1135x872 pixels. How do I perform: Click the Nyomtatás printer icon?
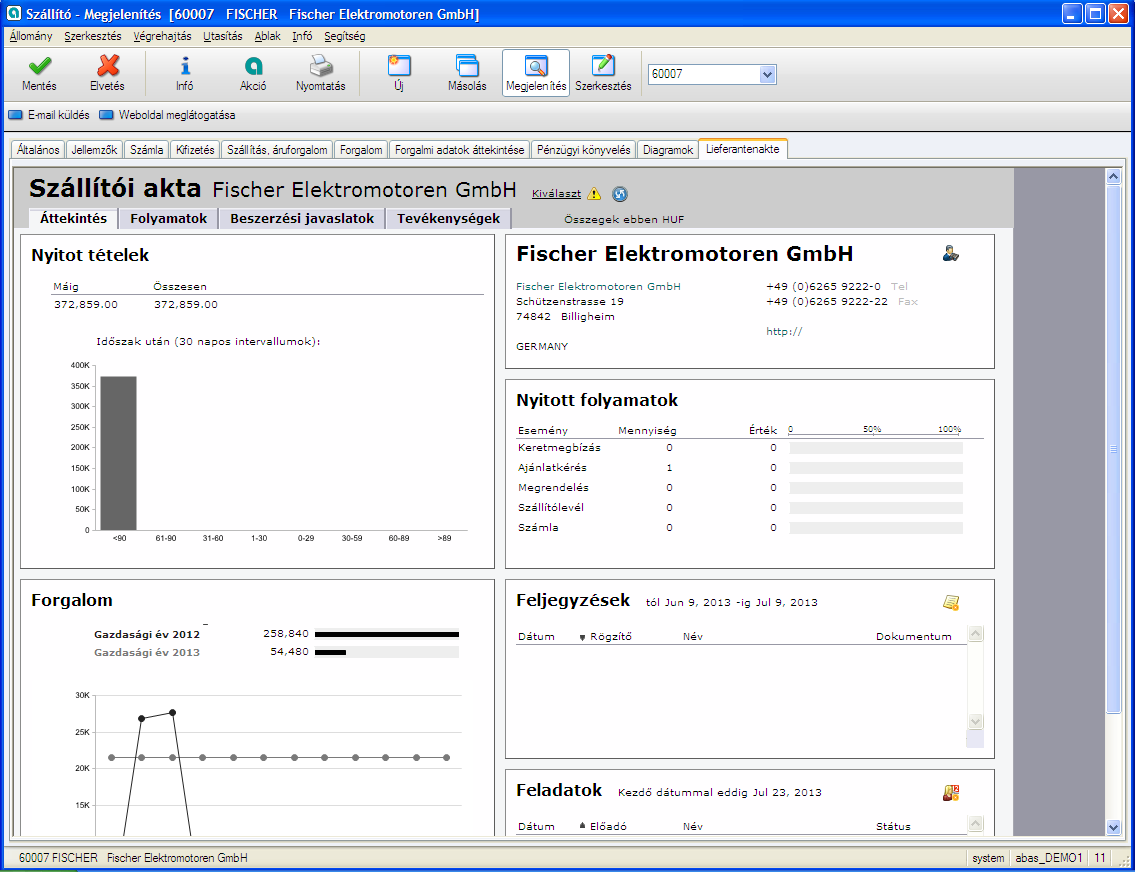coord(321,66)
